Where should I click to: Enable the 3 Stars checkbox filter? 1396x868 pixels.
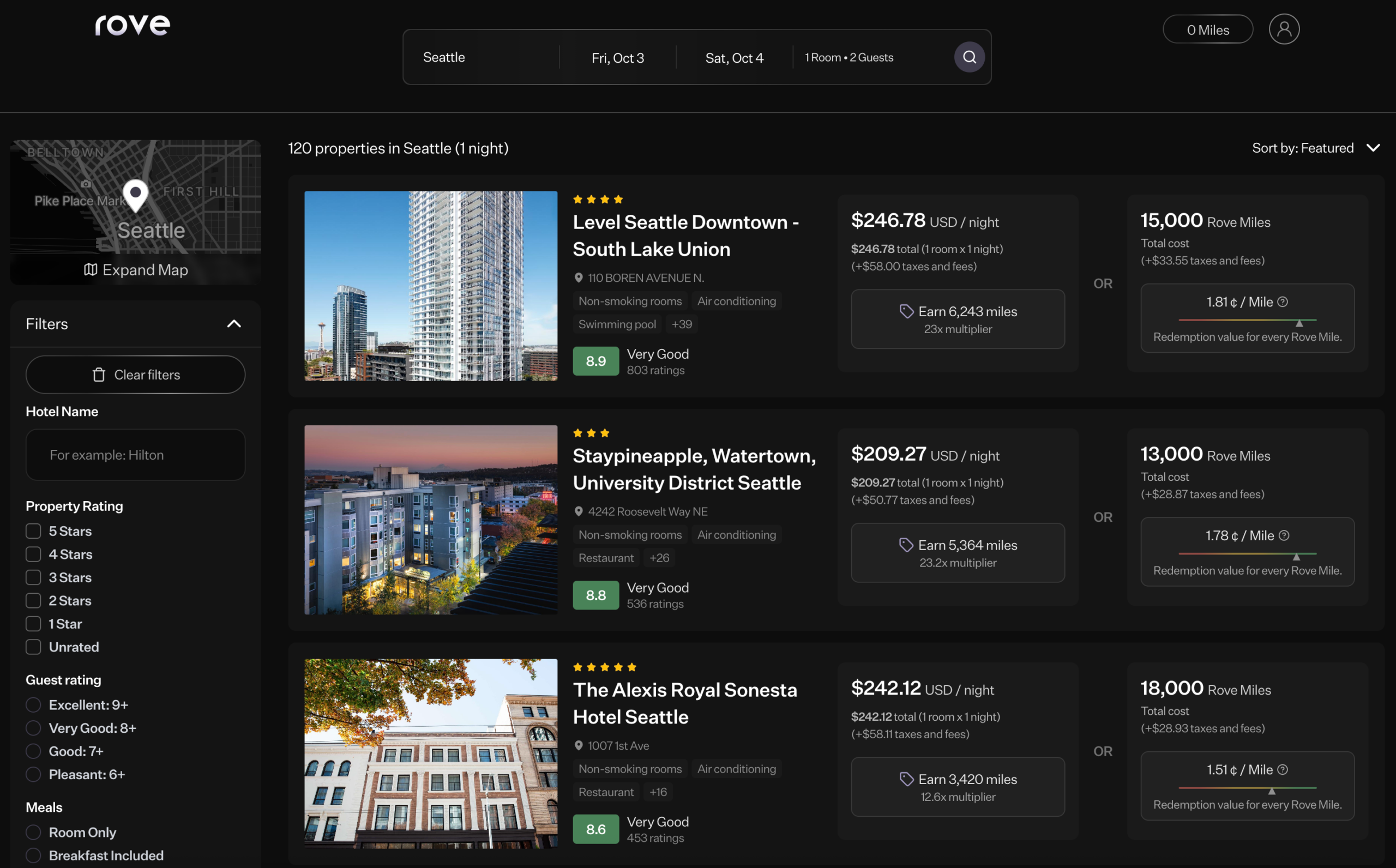click(33, 577)
